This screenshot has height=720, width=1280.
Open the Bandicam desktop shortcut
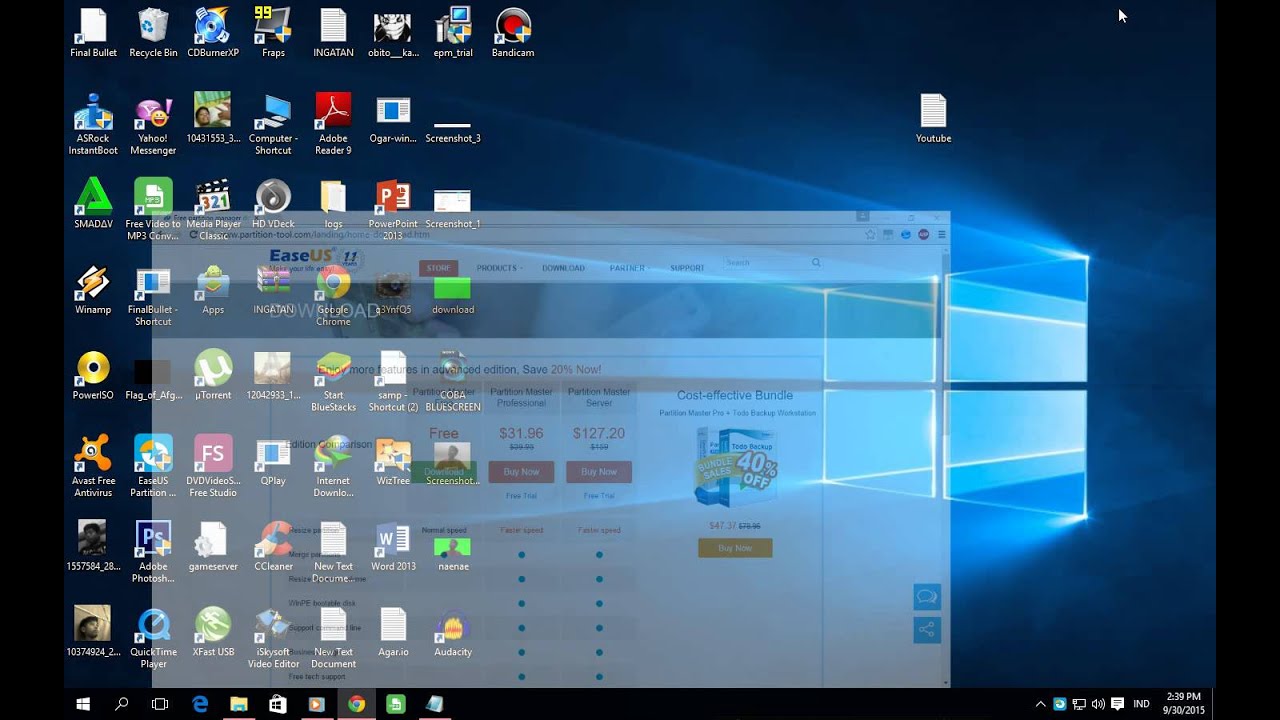513,33
